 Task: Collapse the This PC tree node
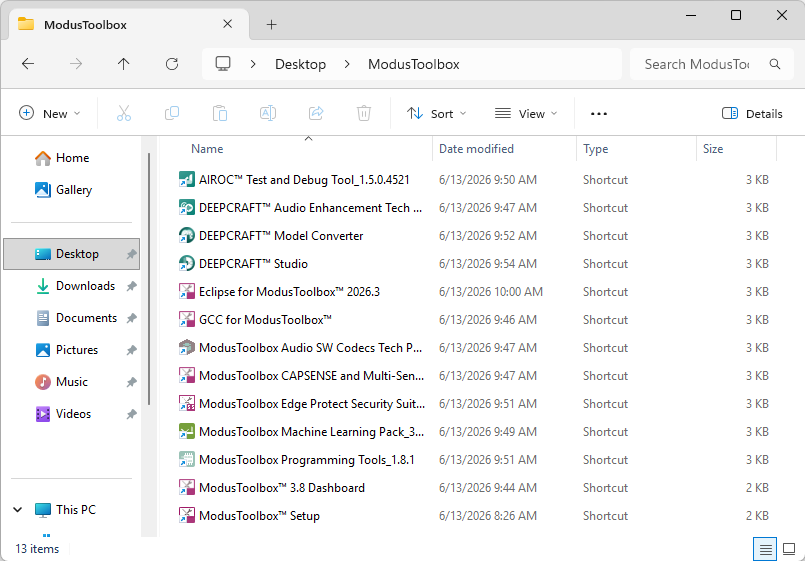[17, 510]
